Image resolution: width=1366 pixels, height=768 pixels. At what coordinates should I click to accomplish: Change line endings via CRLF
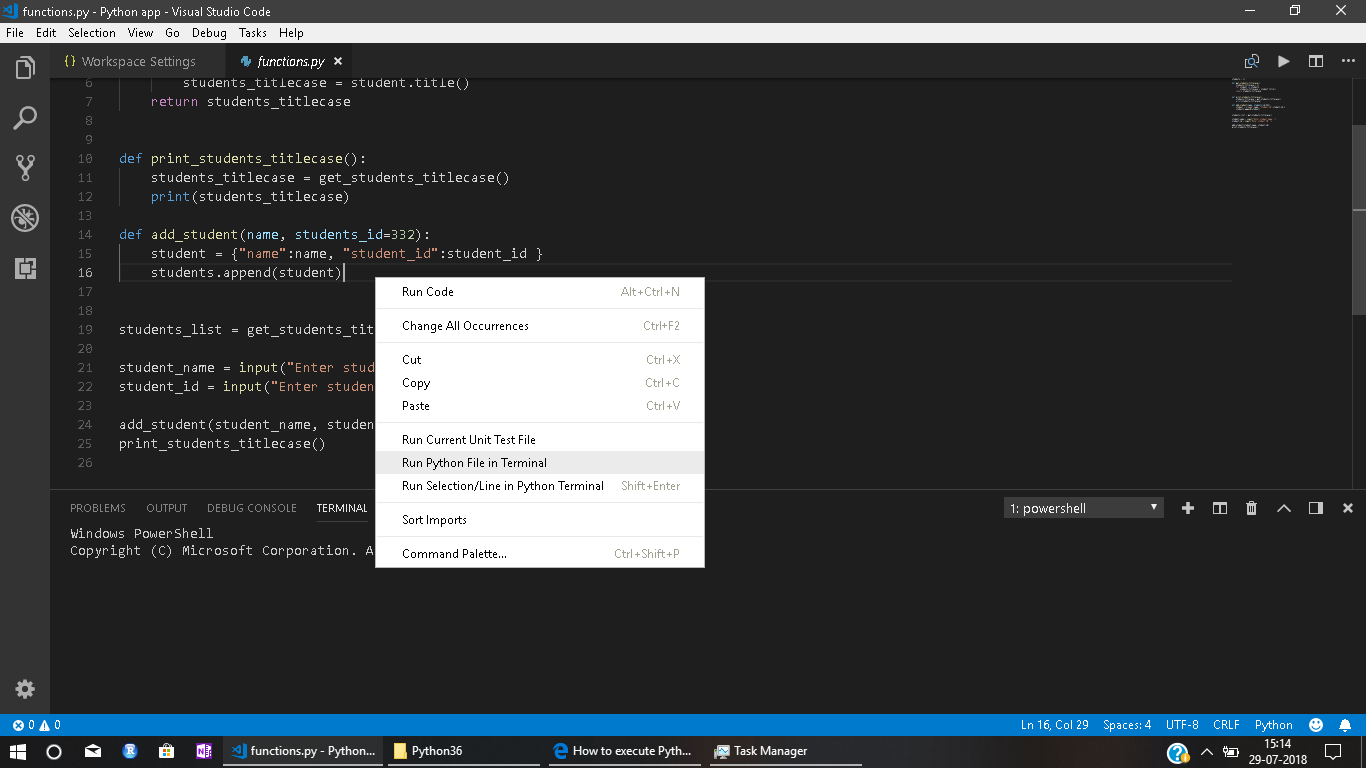coord(1226,725)
